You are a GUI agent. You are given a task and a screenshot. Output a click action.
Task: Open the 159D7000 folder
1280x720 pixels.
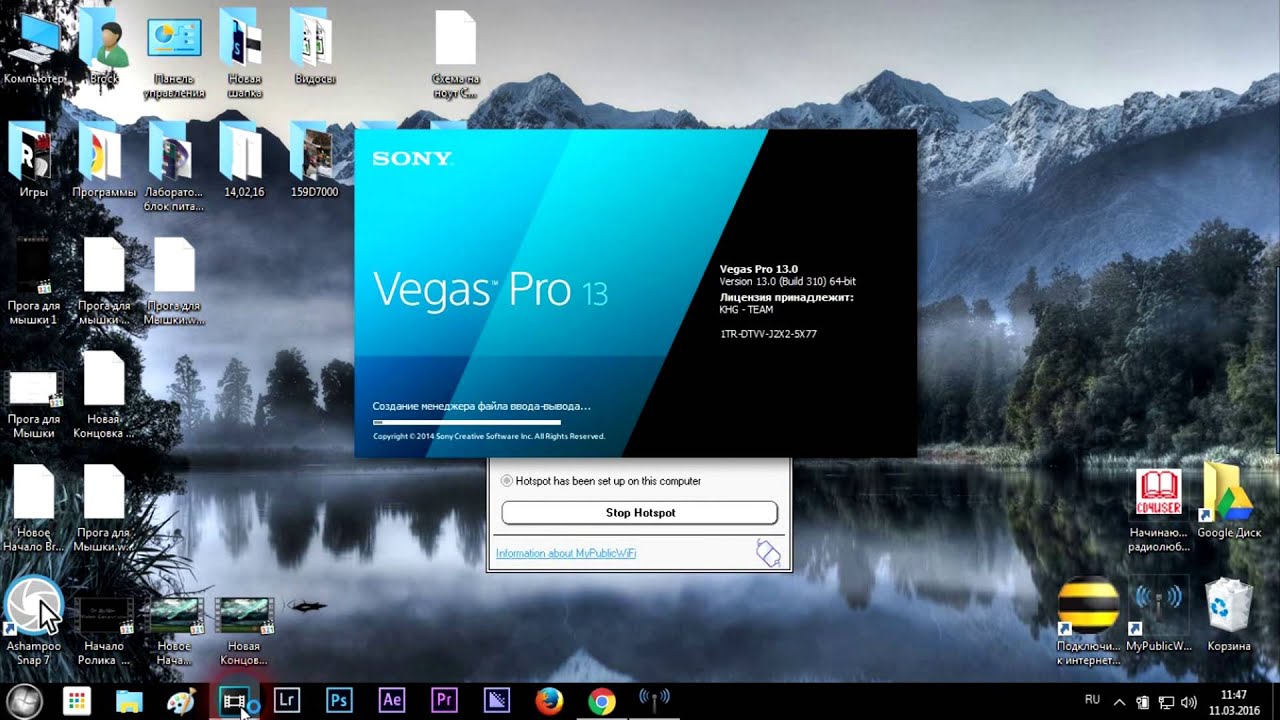314,160
